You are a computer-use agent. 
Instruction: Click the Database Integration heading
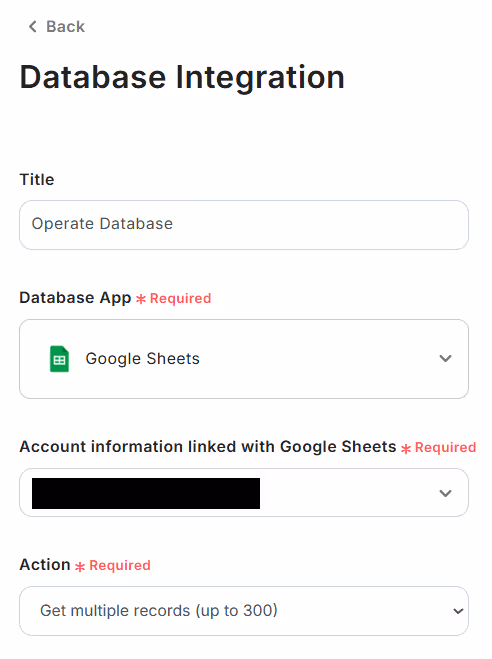coord(182,77)
